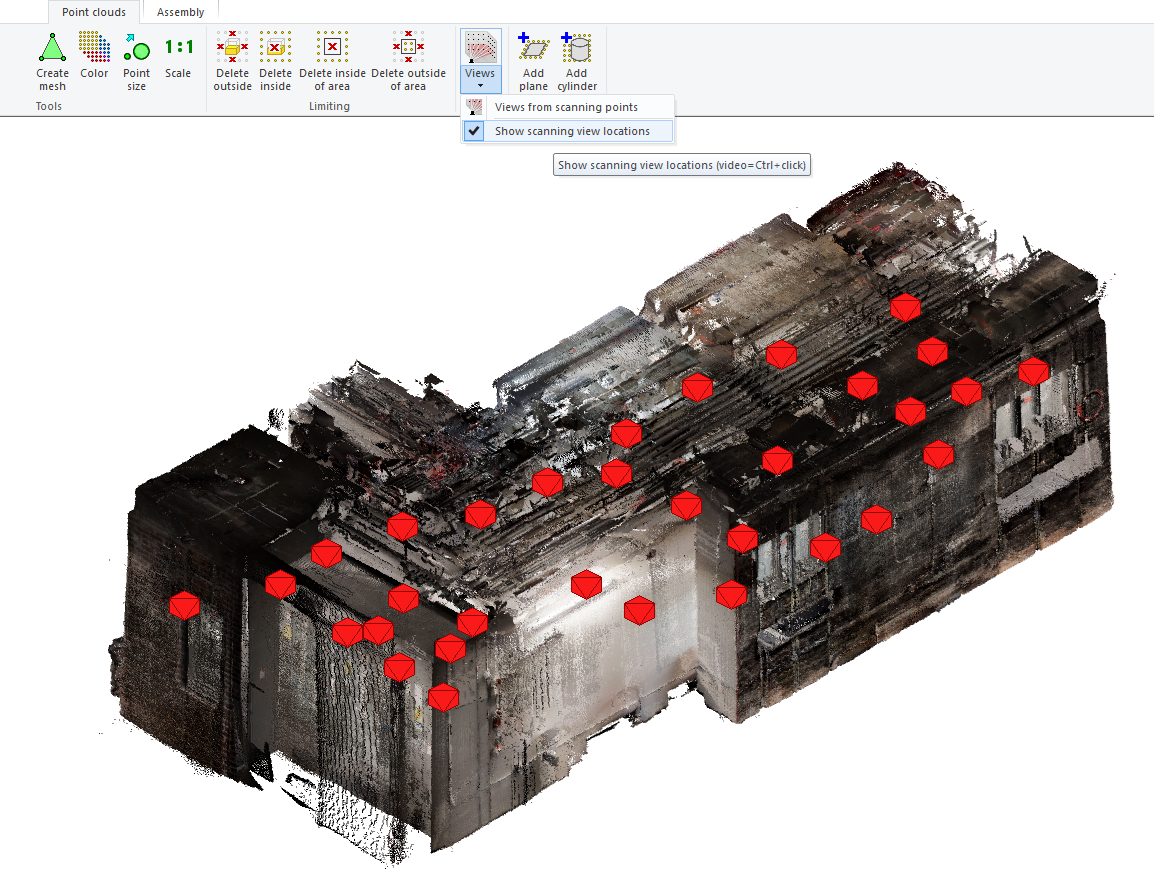This screenshot has width=1154, height=879.
Task: Switch to the Assembly tab
Action: point(180,12)
